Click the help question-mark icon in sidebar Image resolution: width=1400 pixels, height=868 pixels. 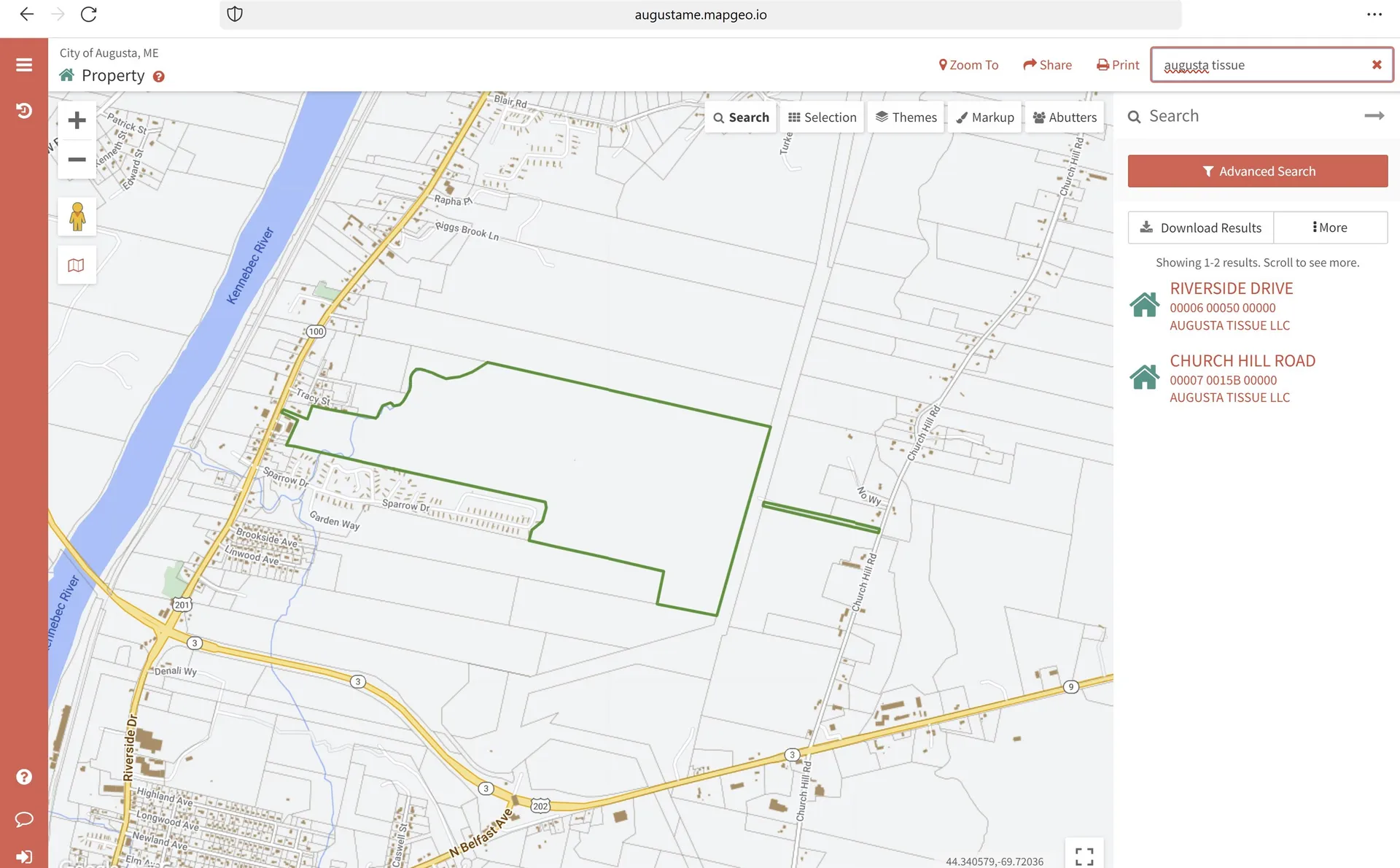pos(24,776)
